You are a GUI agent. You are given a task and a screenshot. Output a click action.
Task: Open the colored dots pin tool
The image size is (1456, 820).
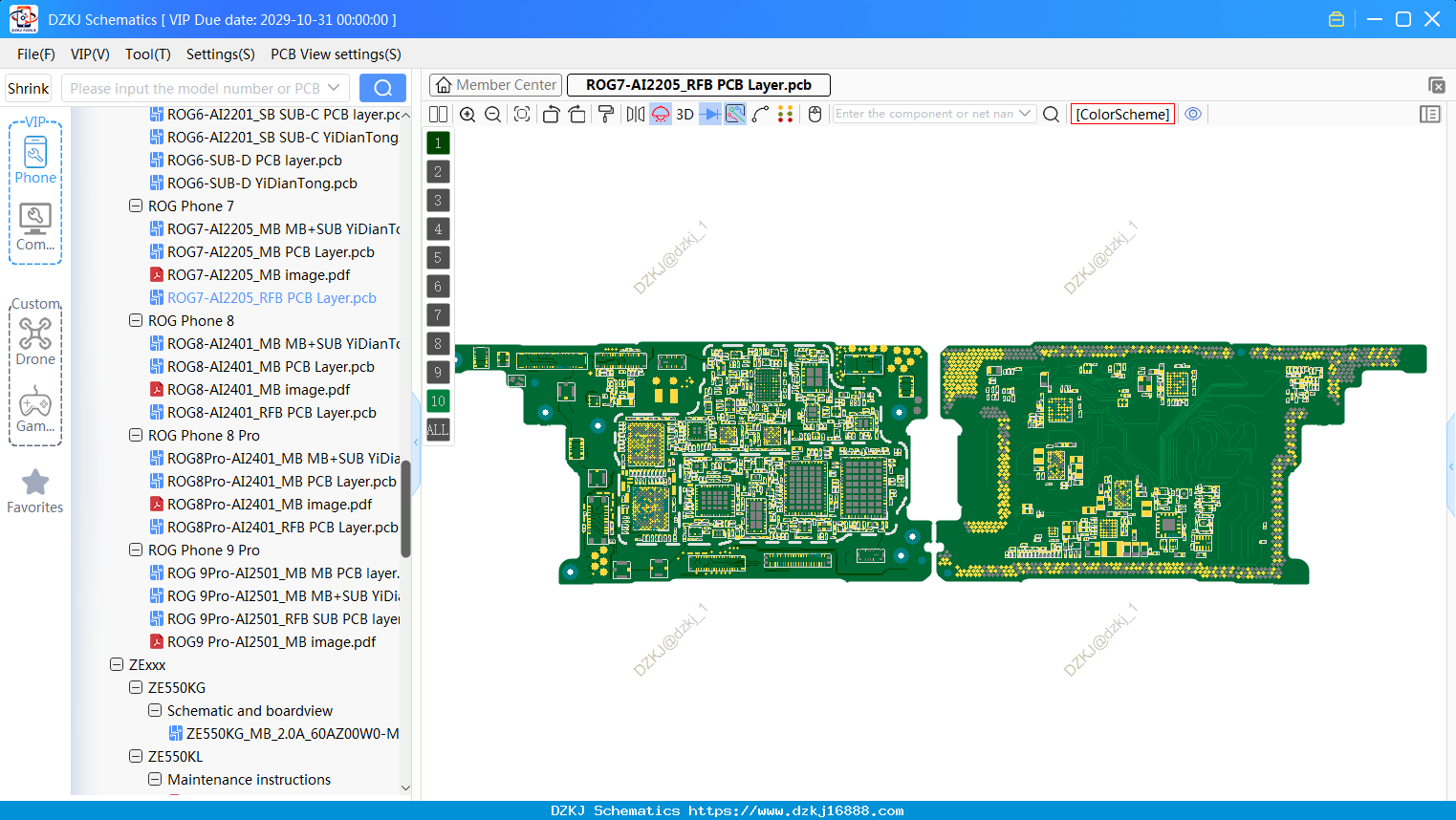point(786,114)
